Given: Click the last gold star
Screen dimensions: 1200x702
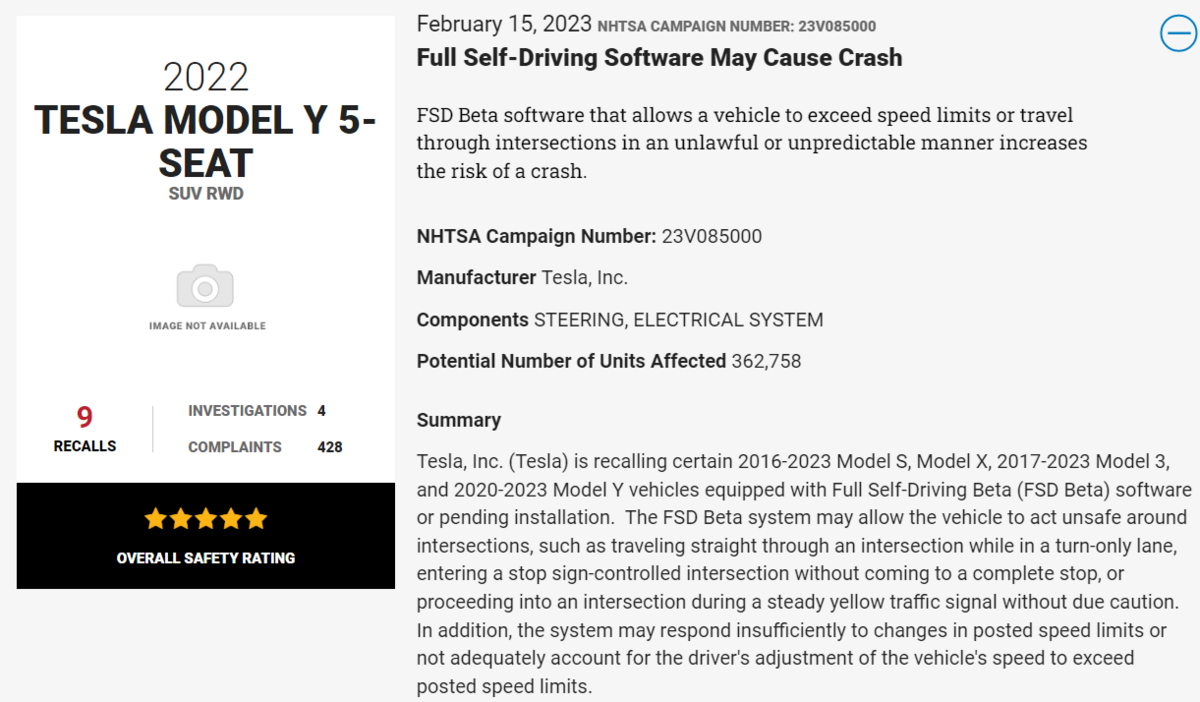Looking at the screenshot, I should [x=256, y=519].
